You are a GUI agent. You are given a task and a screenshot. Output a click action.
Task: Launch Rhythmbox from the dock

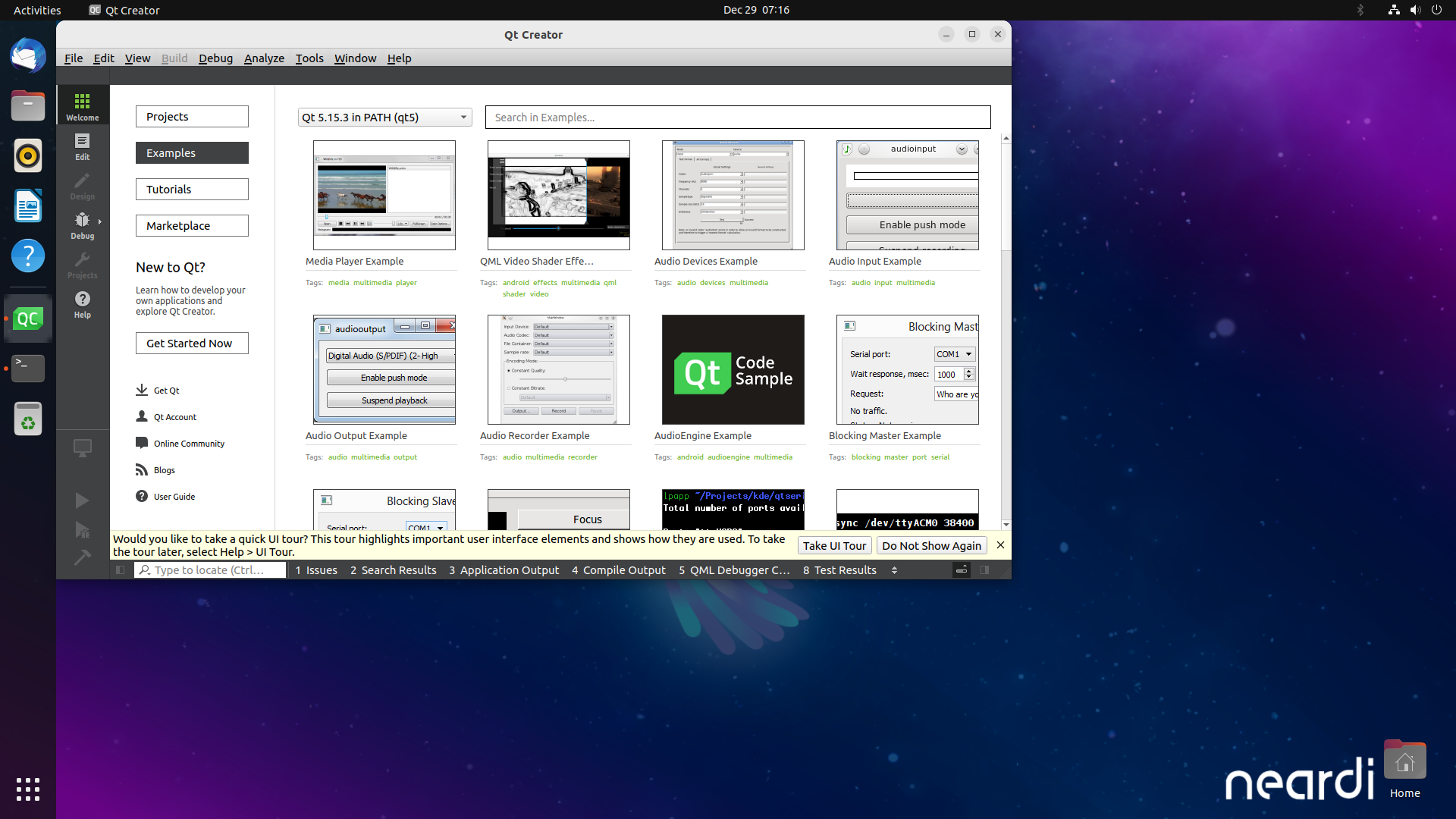point(28,155)
